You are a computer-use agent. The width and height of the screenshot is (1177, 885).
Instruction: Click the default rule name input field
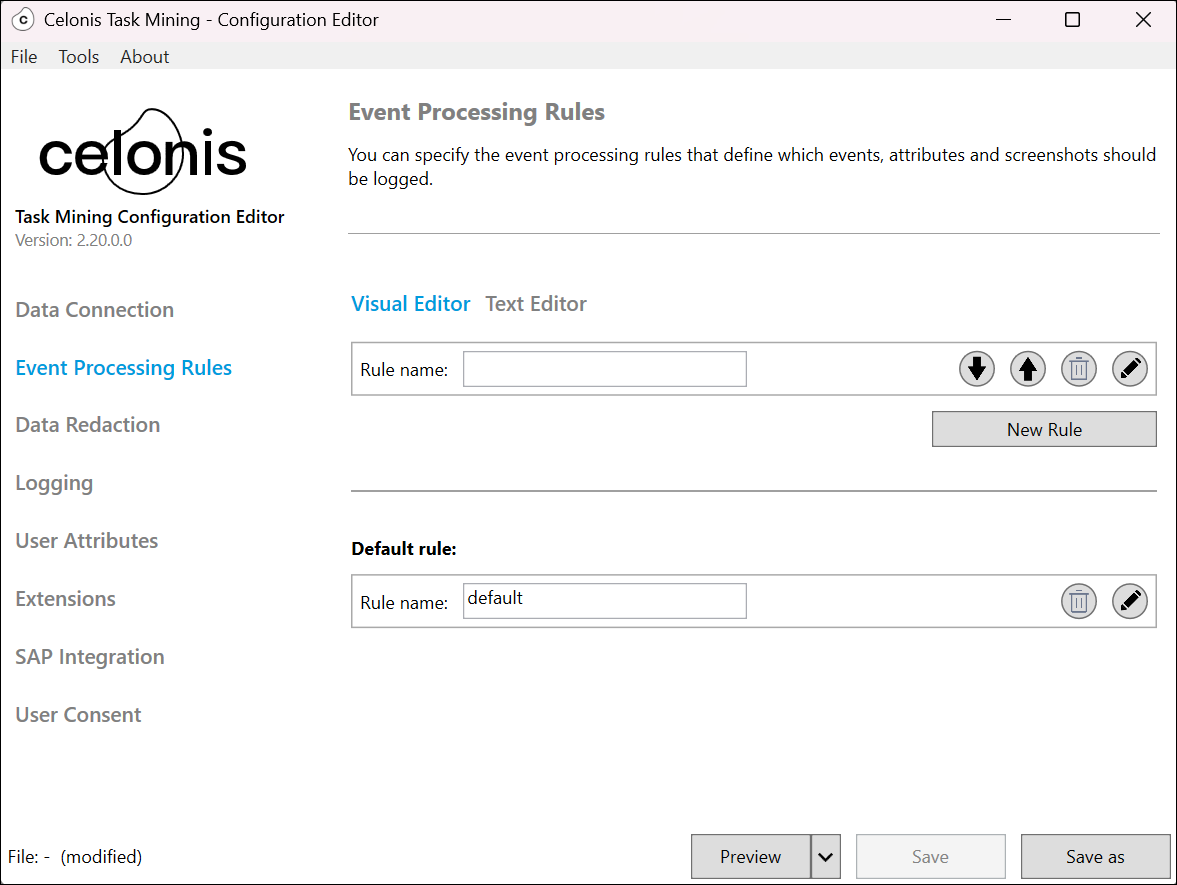click(604, 601)
